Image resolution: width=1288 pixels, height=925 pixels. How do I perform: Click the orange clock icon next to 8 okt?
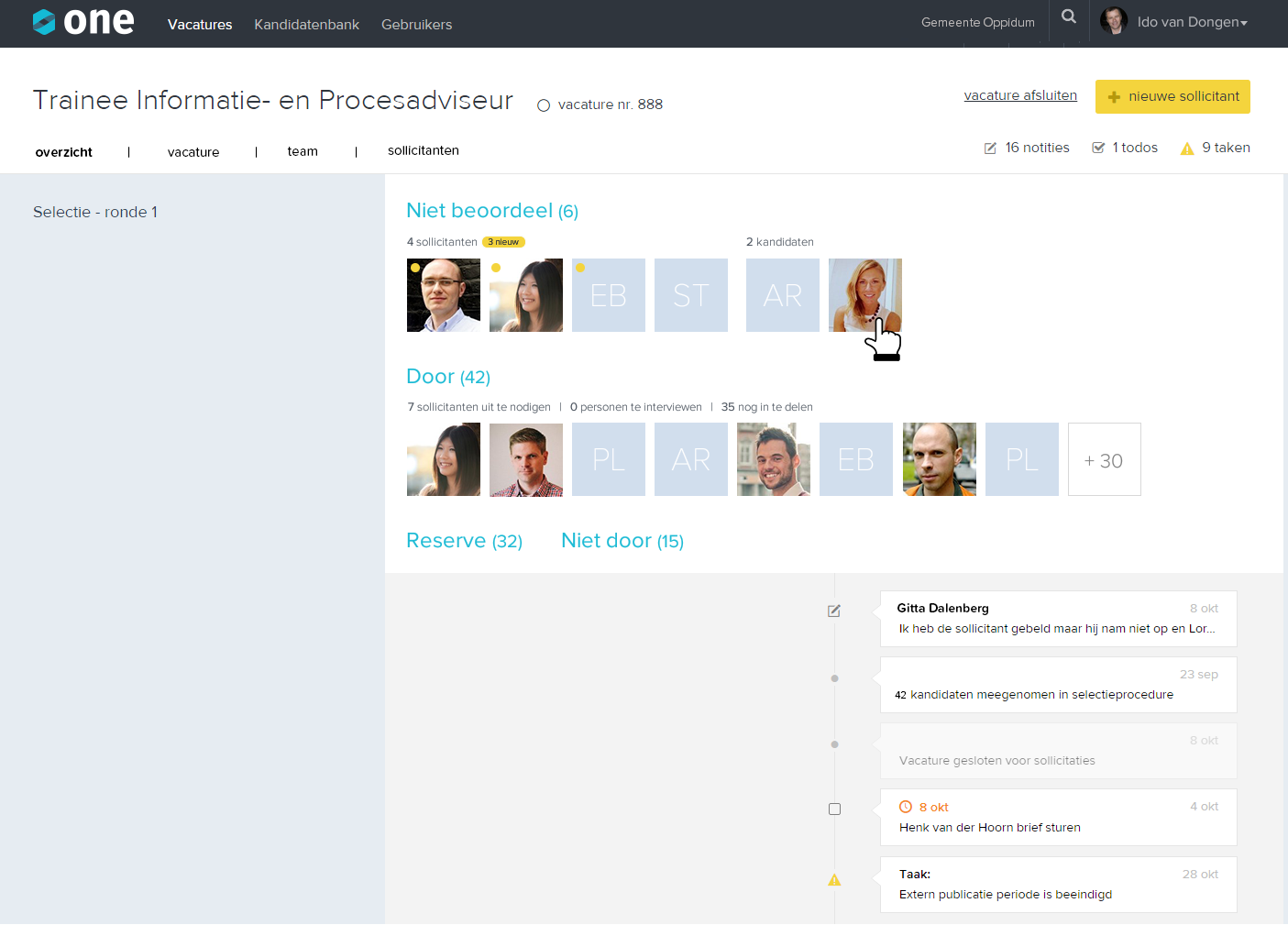(x=906, y=807)
